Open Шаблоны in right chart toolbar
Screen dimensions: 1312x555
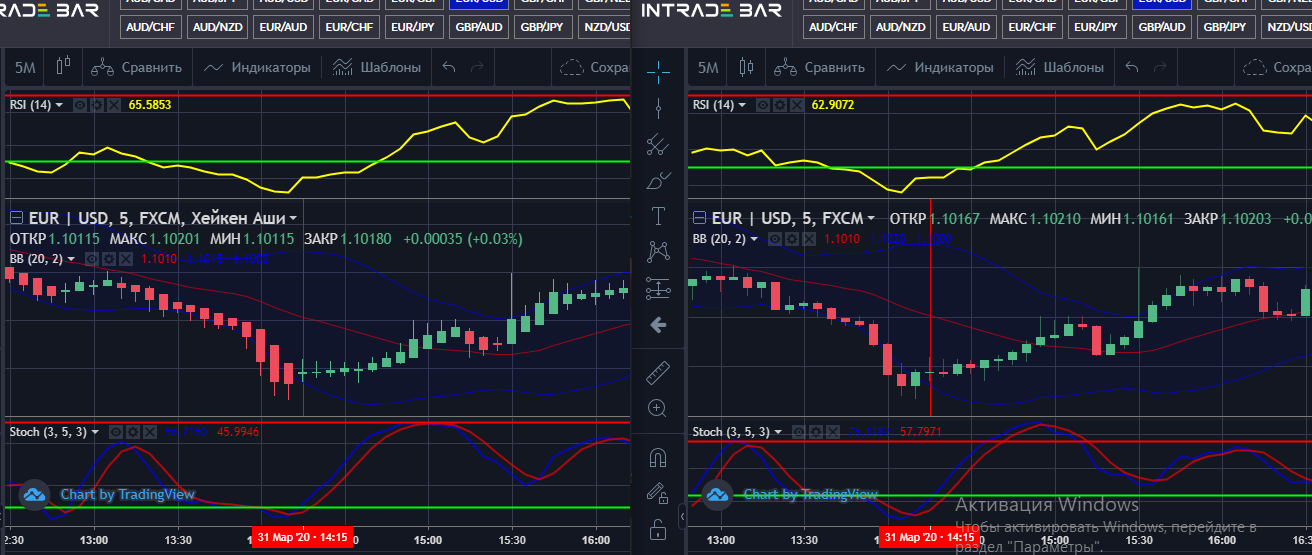click(1059, 68)
